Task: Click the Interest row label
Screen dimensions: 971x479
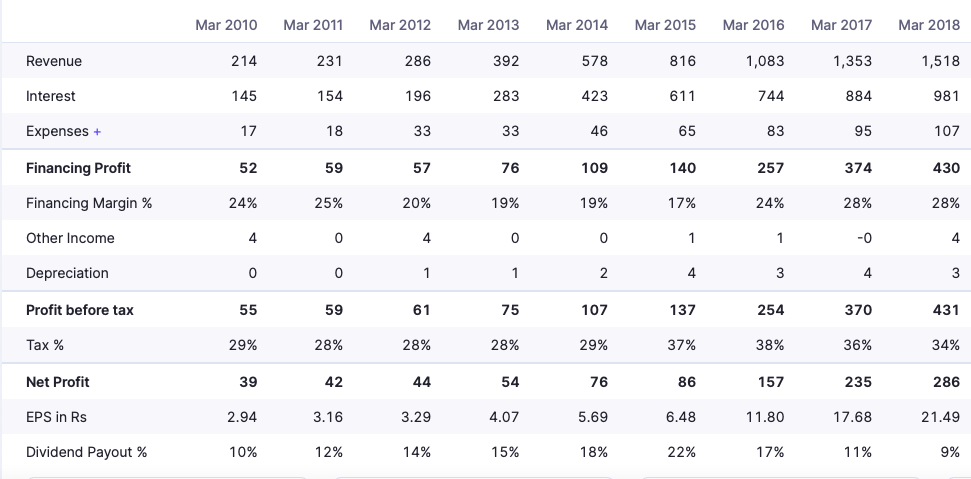Action: coord(51,96)
